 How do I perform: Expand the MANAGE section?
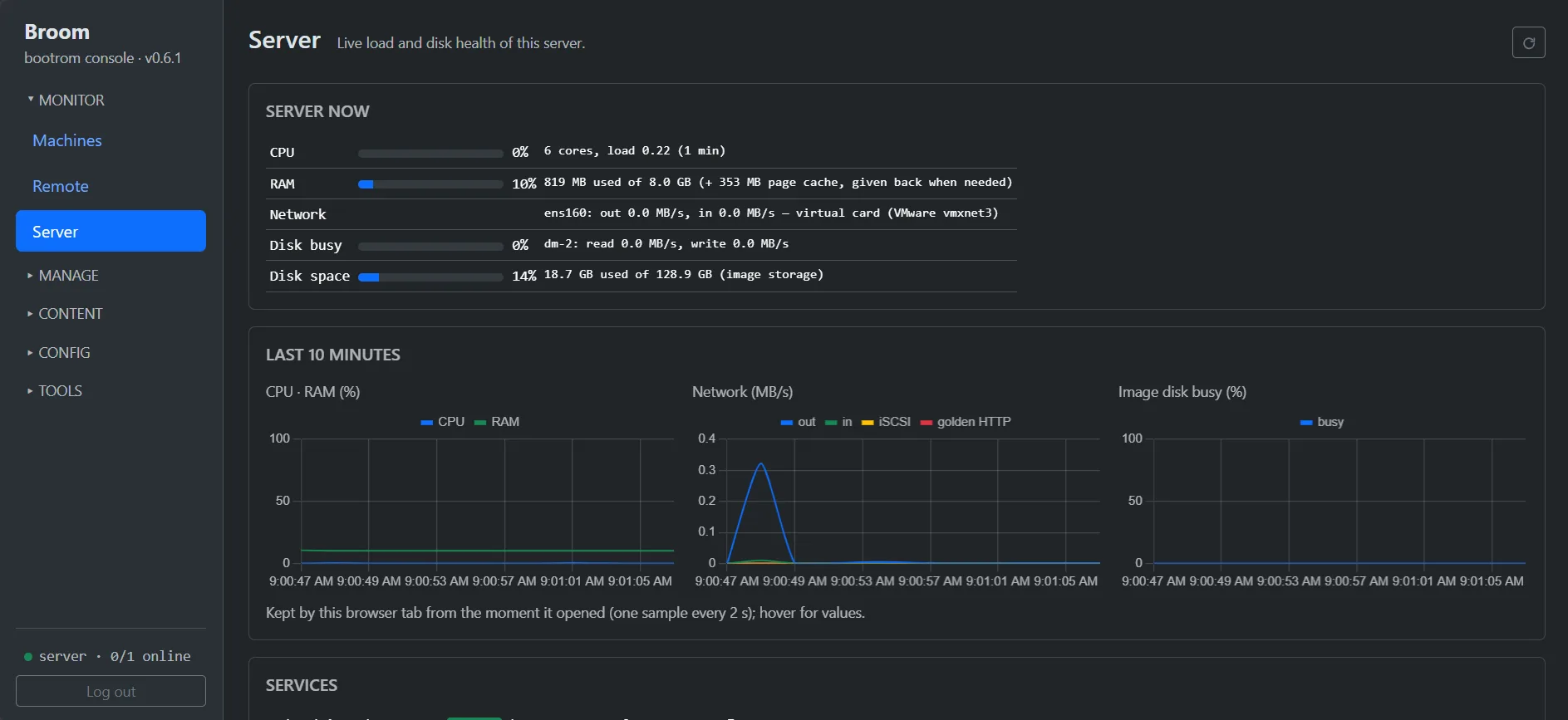pyautogui.click(x=63, y=275)
